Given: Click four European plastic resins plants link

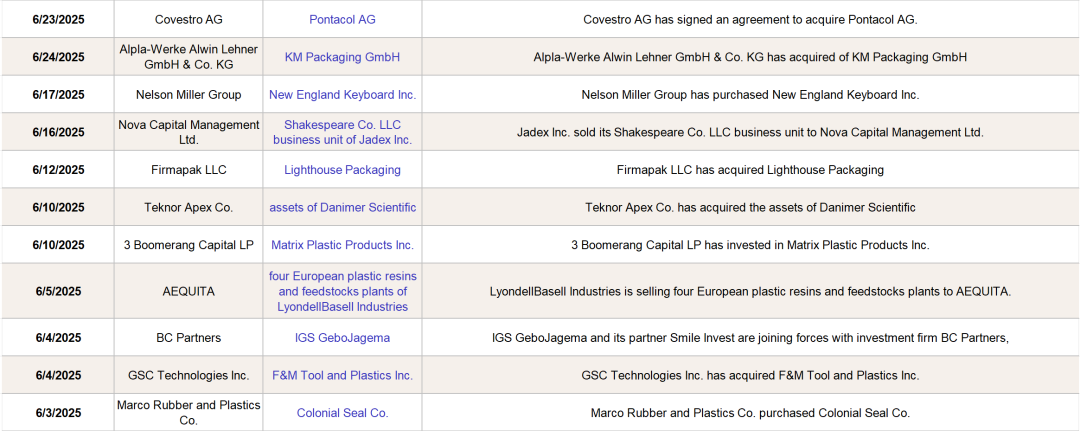Looking at the screenshot, I should pos(342,291).
